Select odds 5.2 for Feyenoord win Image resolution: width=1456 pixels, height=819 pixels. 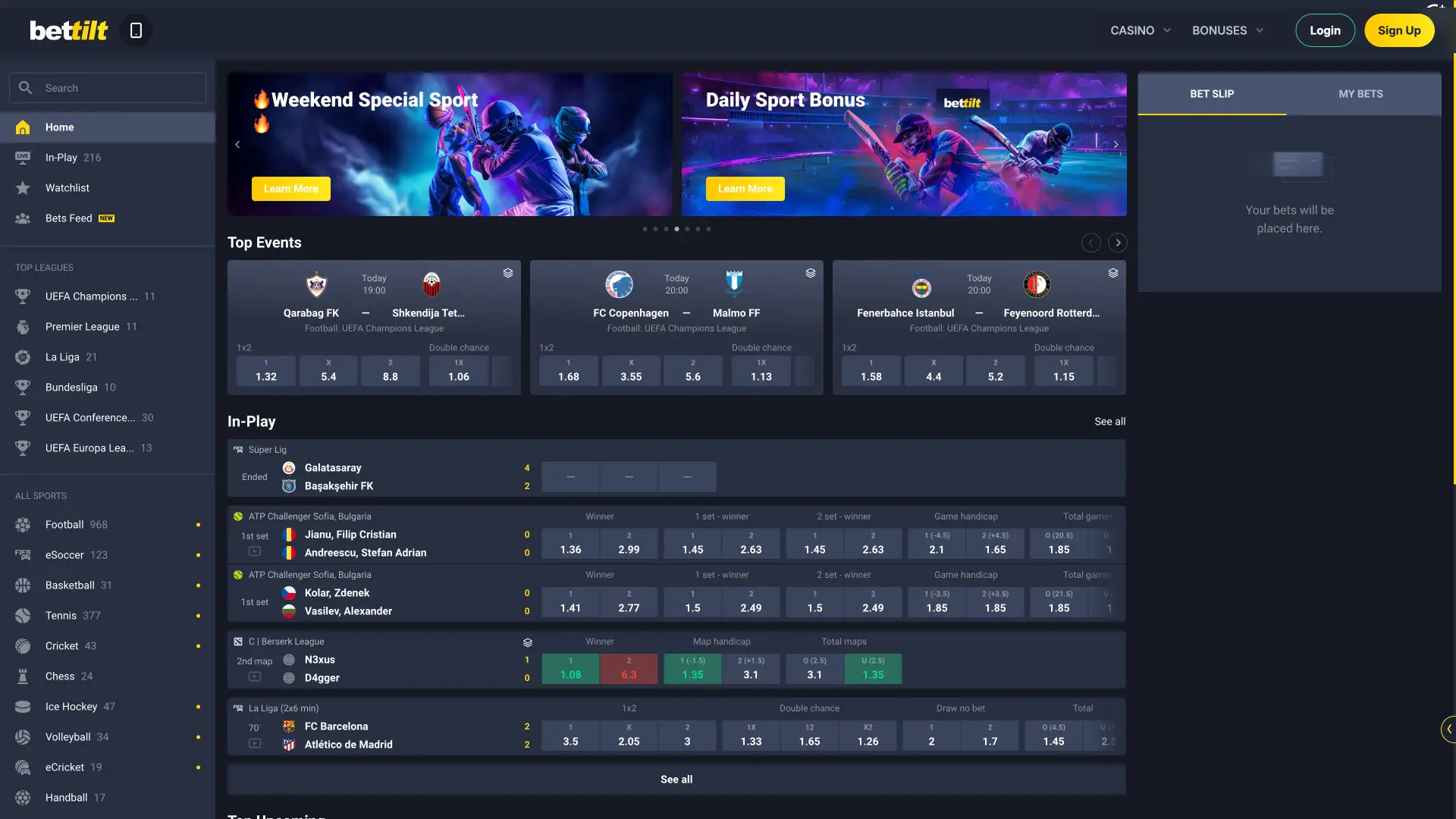[996, 371]
